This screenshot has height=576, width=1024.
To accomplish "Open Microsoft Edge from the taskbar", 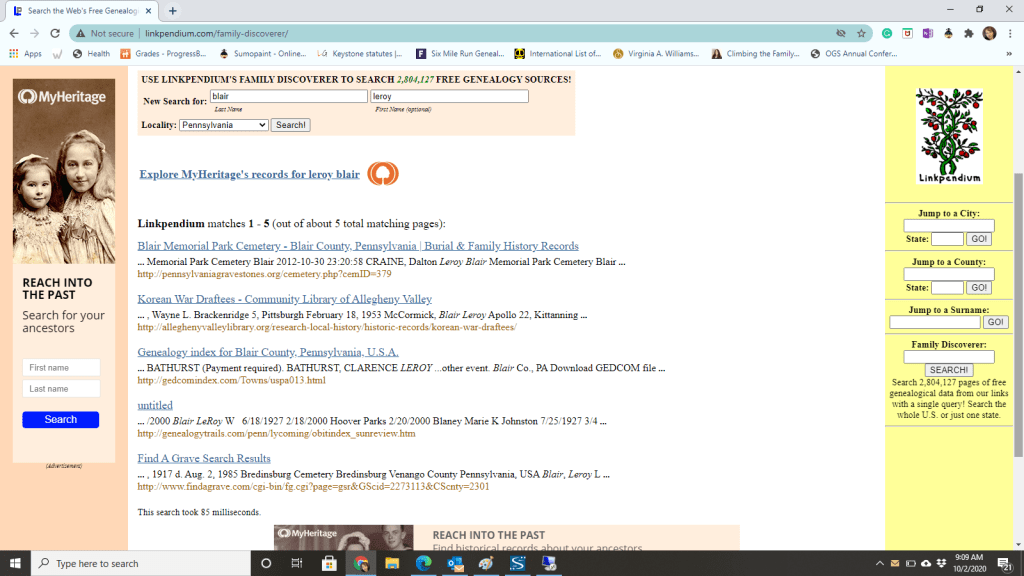I will click(422, 564).
